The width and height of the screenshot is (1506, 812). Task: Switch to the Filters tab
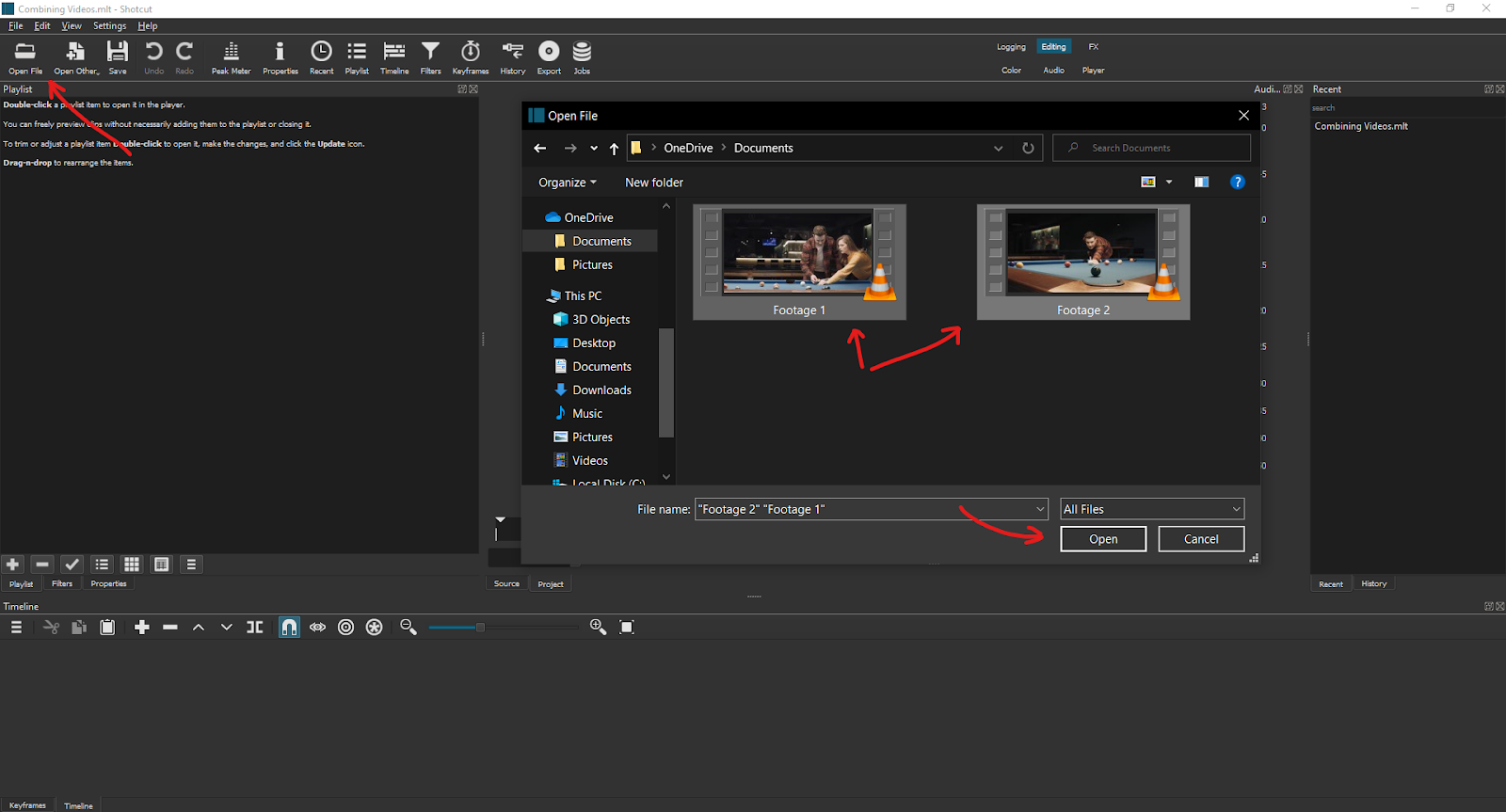[62, 584]
